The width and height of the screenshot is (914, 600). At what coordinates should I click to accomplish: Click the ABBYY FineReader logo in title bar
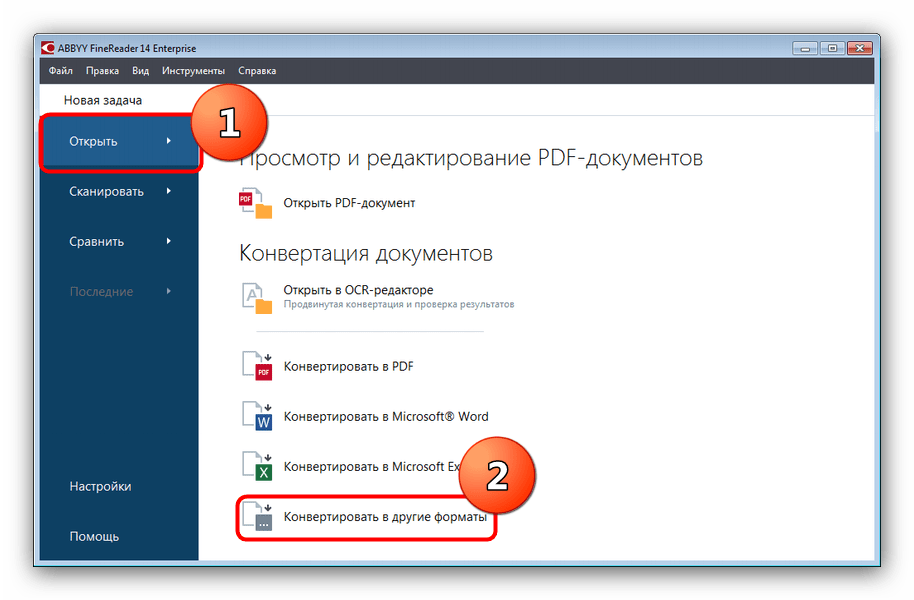pyautogui.click(x=48, y=48)
